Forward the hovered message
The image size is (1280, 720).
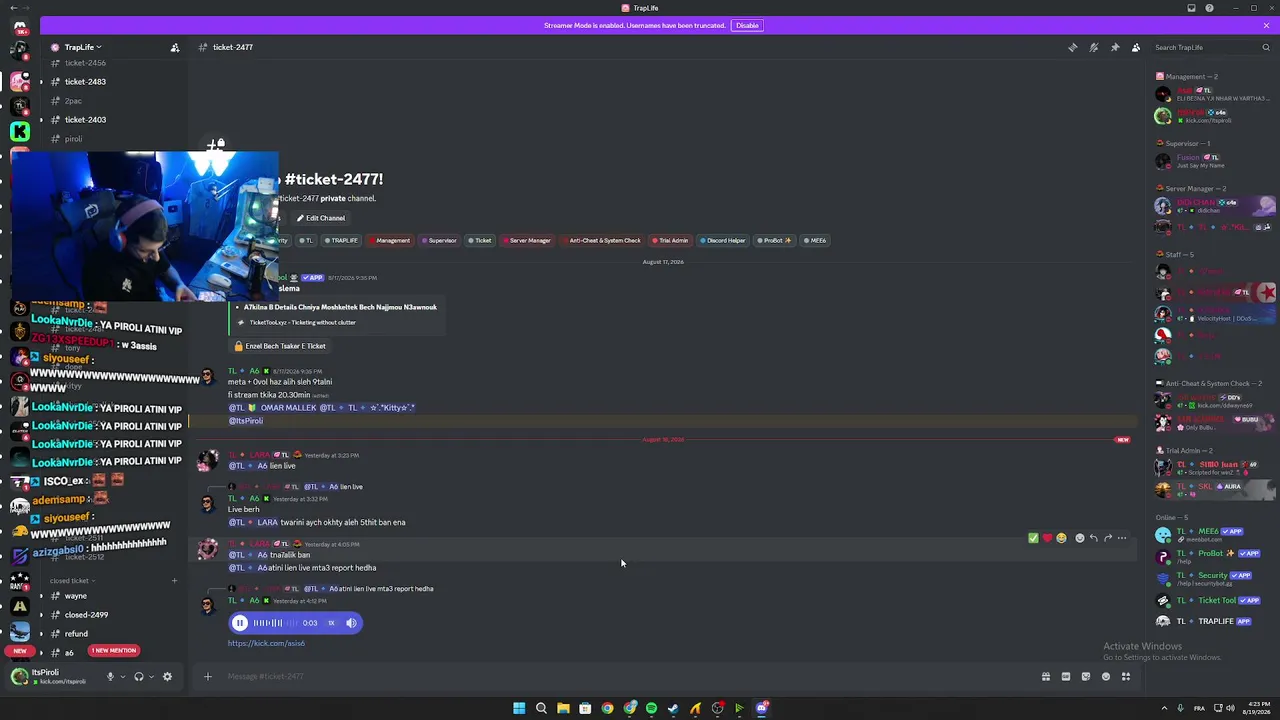[1107, 538]
